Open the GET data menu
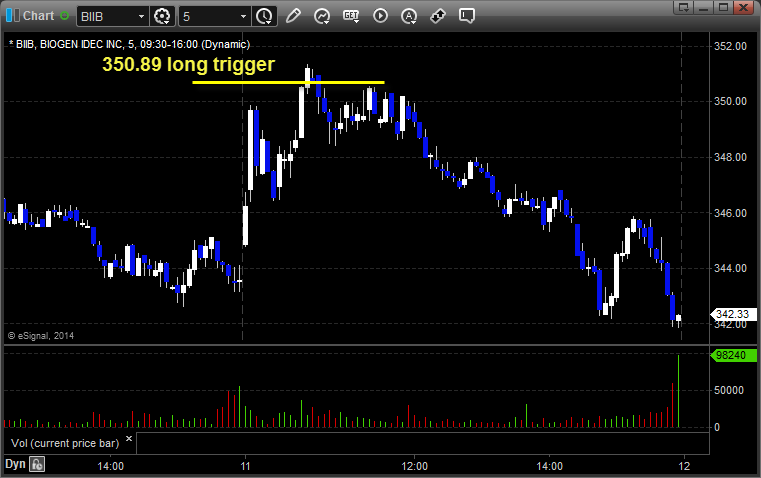761x478 pixels. coord(351,16)
